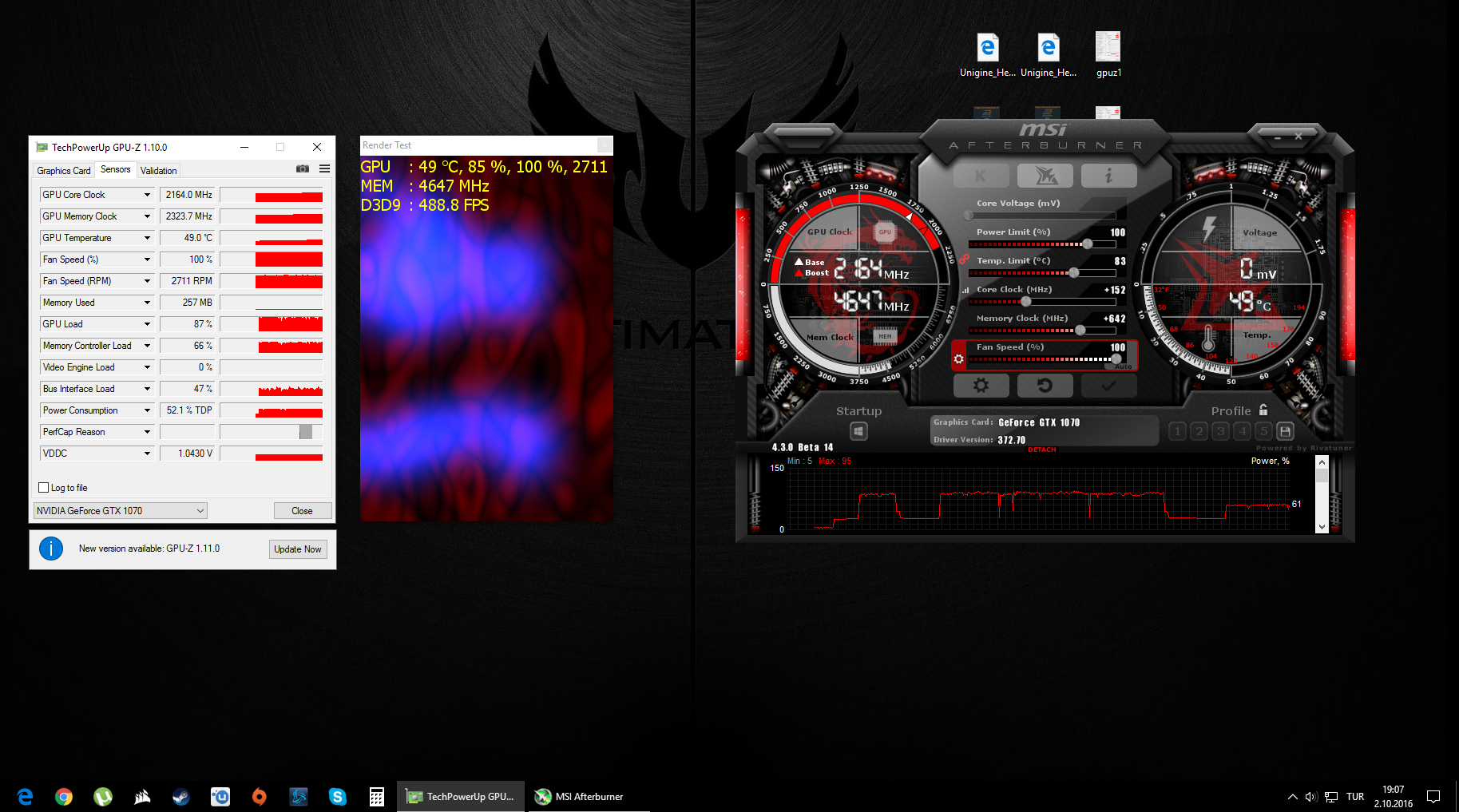Click the Core Voltage slider handle
The height and width of the screenshot is (812, 1459).
(969, 215)
